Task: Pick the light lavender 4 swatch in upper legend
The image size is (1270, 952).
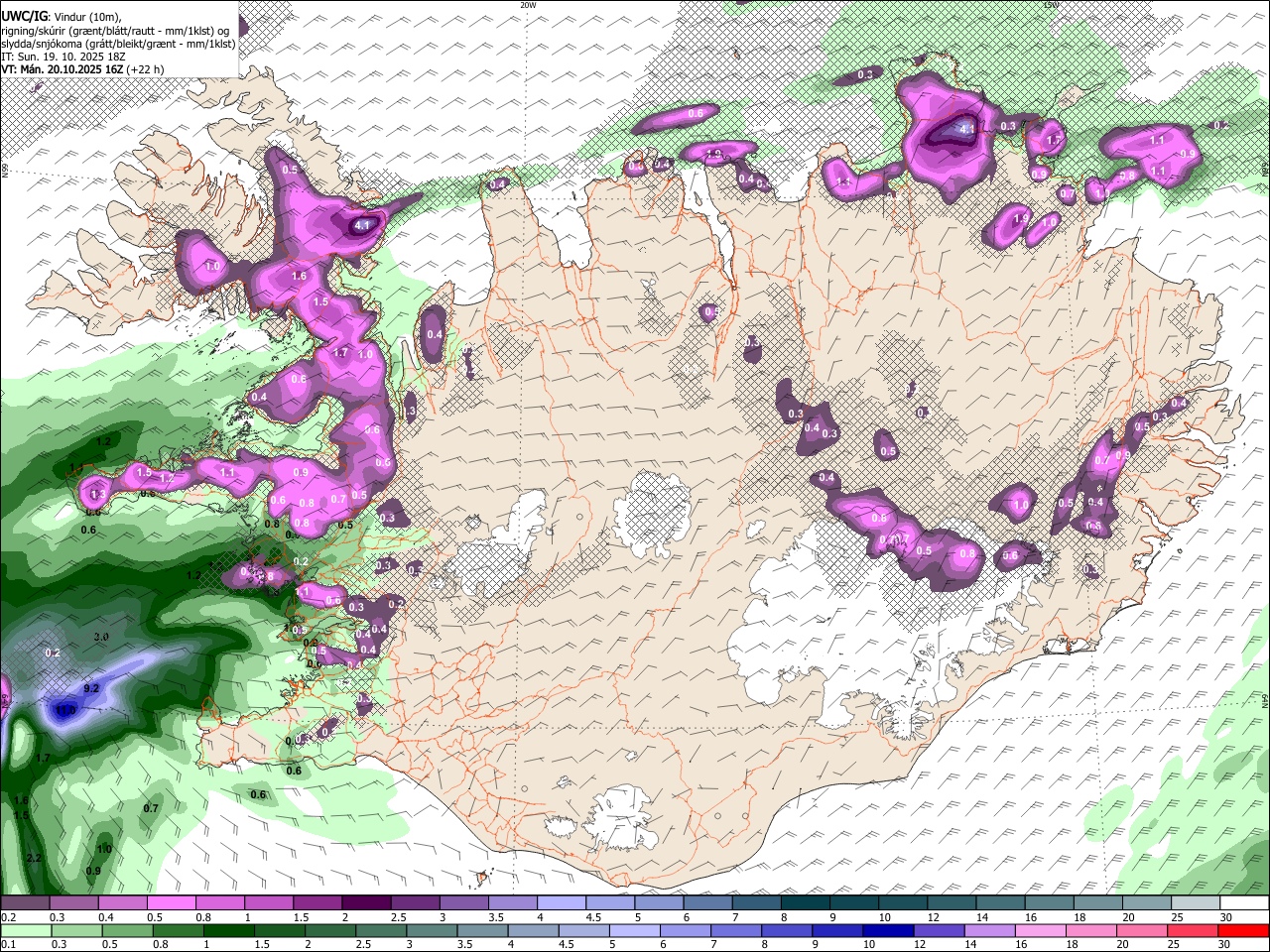Action: (x=562, y=903)
